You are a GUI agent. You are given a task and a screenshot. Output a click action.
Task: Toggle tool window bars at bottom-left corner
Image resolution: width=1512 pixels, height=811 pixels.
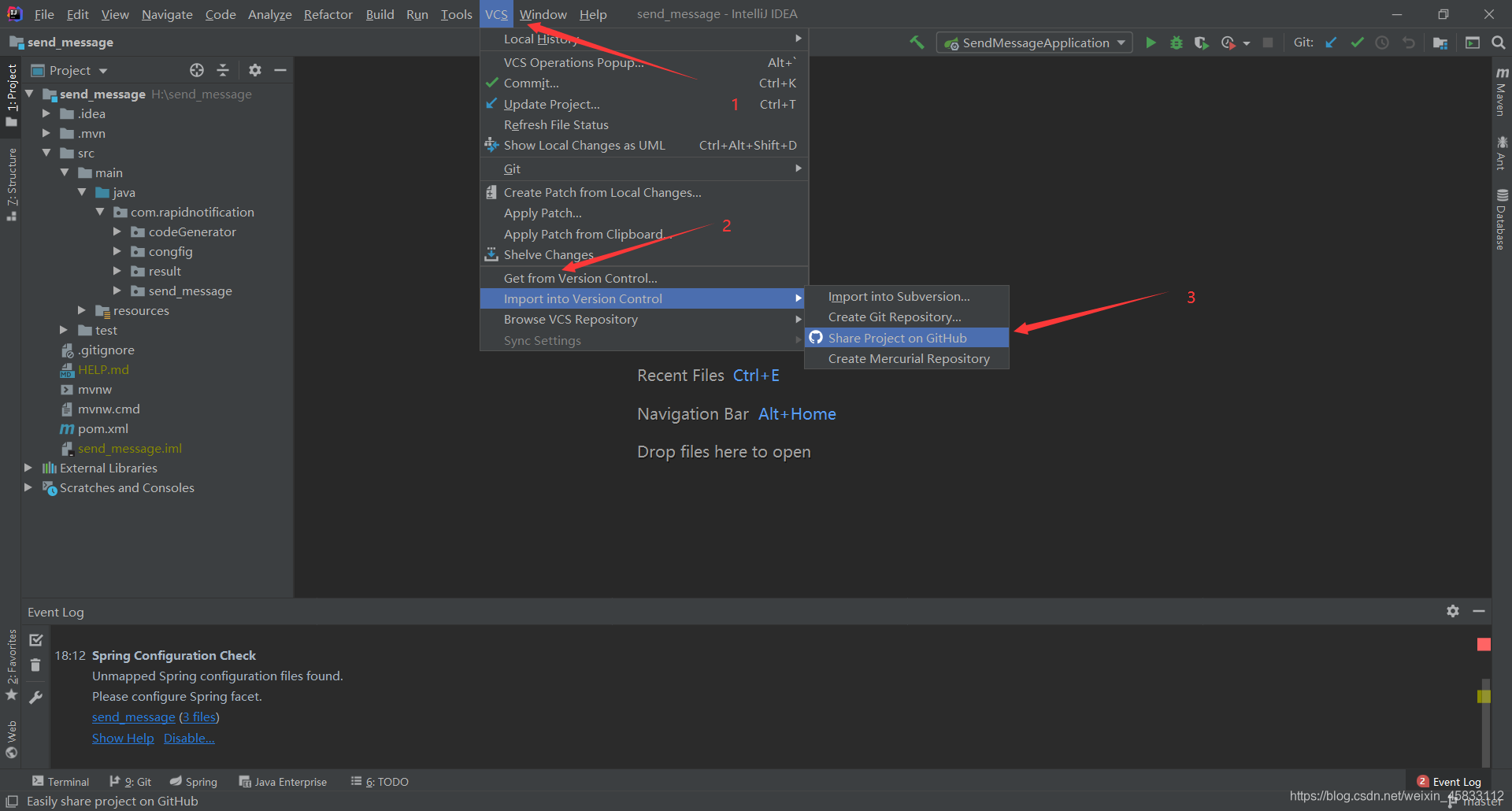[11, 801]
